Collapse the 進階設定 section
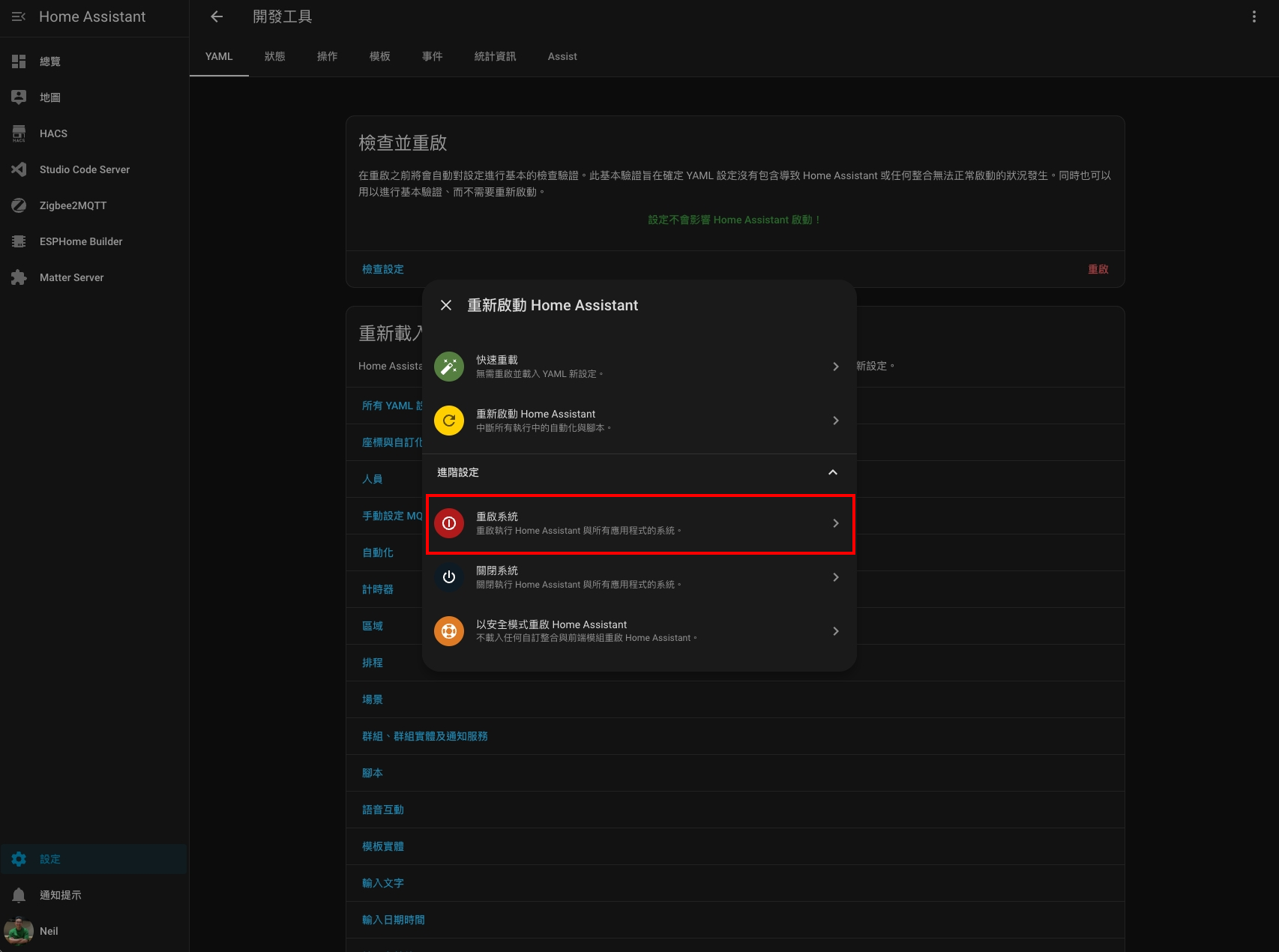Viewport: 1279px width, 952px height. (x=639, y=472)
